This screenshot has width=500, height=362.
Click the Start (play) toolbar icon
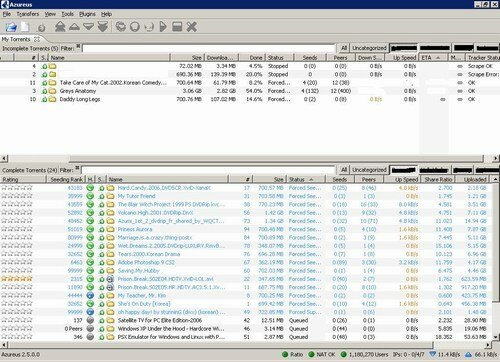[x=163, y=27]
